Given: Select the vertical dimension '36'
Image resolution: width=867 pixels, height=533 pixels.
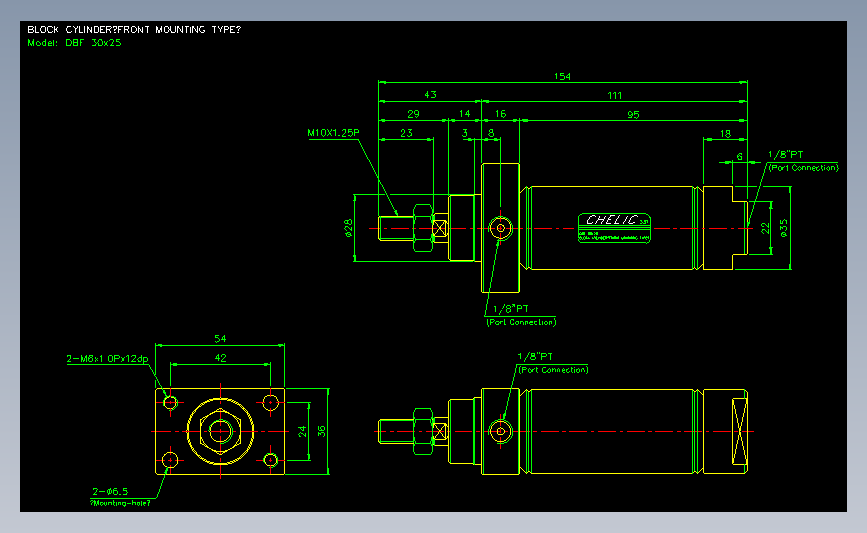Looking at the screenshot, I should pos(321,431).
